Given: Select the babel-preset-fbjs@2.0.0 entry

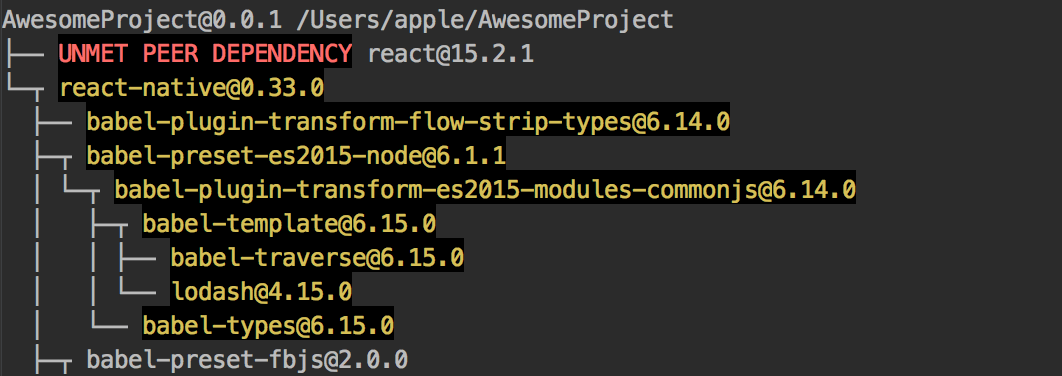Looking at the screenshot, I should tap(247, 360).
